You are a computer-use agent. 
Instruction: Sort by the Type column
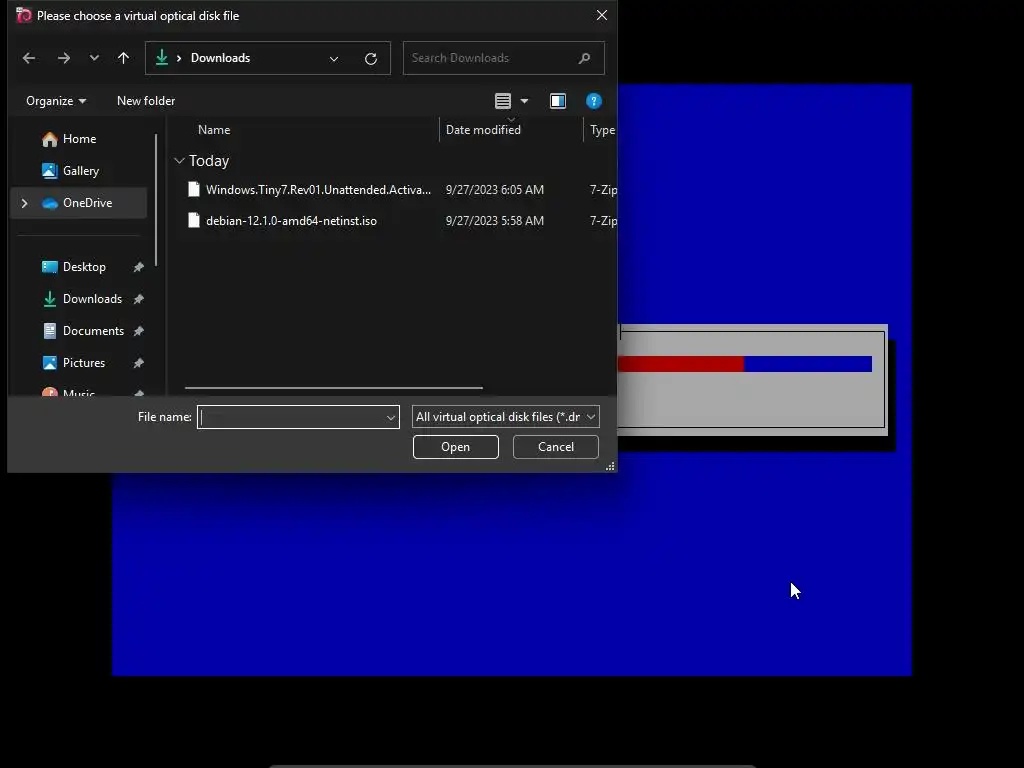coord(602,130)
